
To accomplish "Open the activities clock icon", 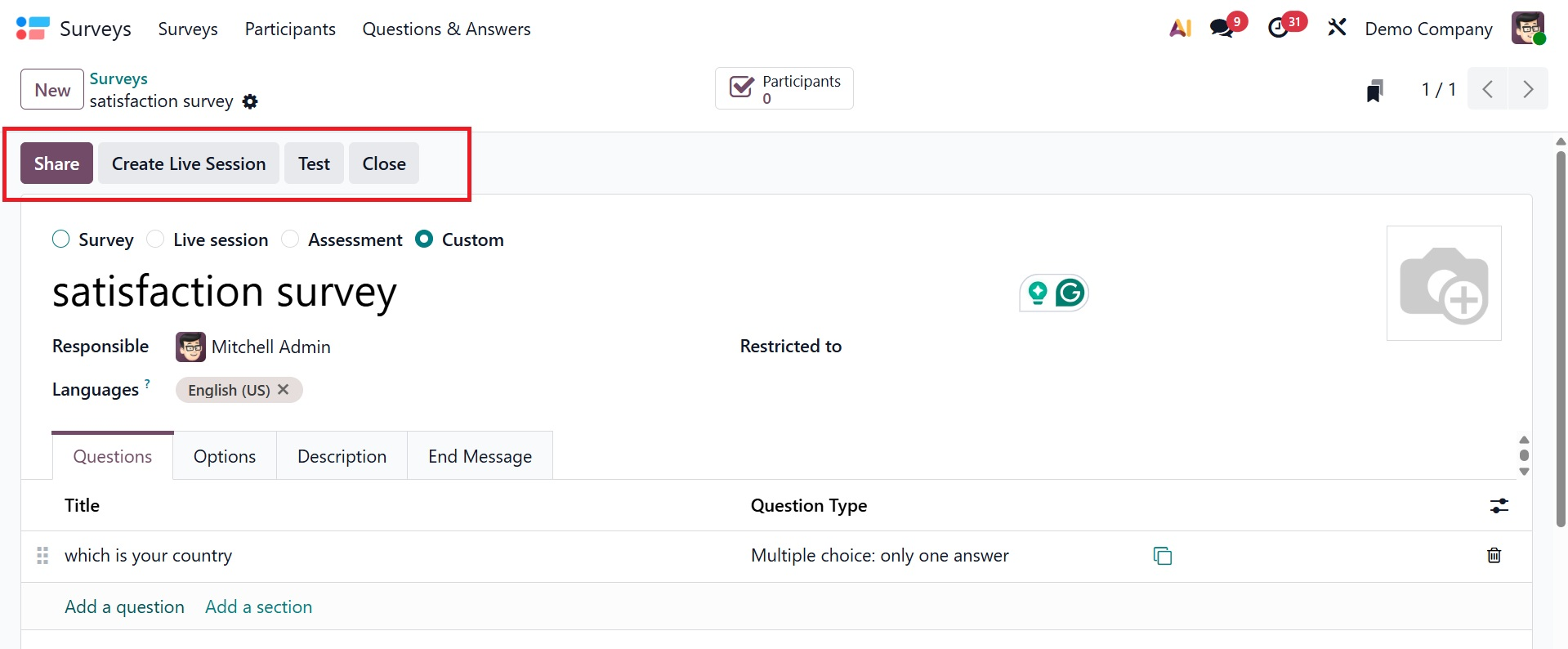I will [x=1279, y=29].
